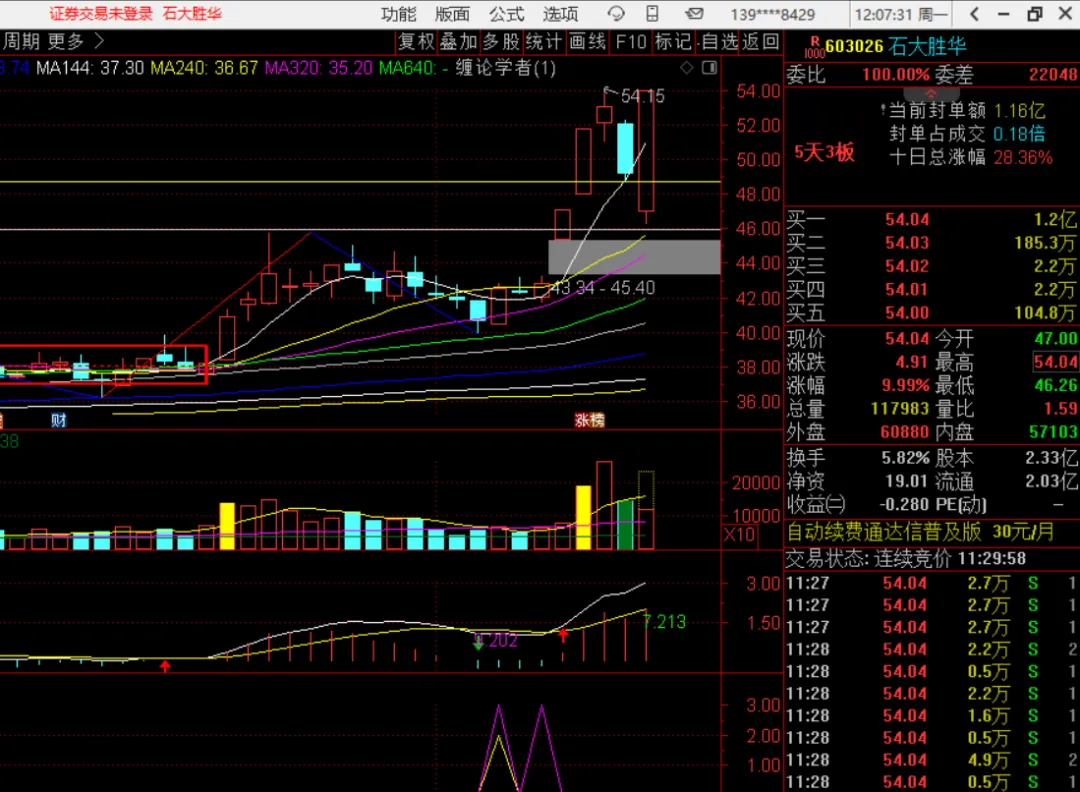
Task: Click the 自动续费通达信普及版 ad link
Action: (x=884, y=532)
